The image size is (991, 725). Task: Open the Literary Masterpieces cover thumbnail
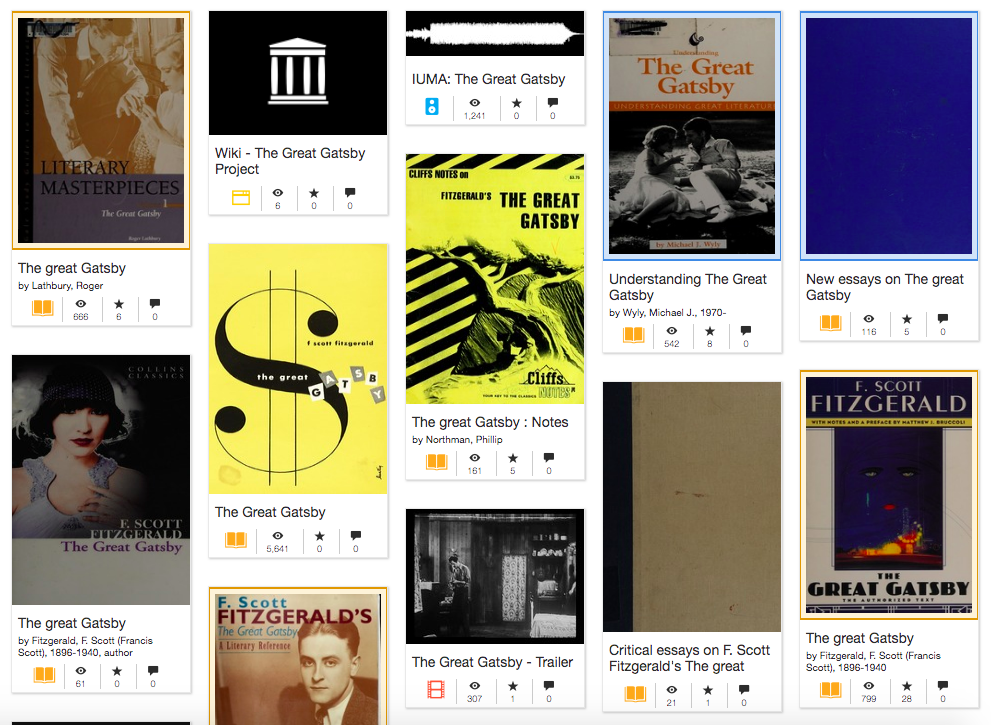(101, 130)
